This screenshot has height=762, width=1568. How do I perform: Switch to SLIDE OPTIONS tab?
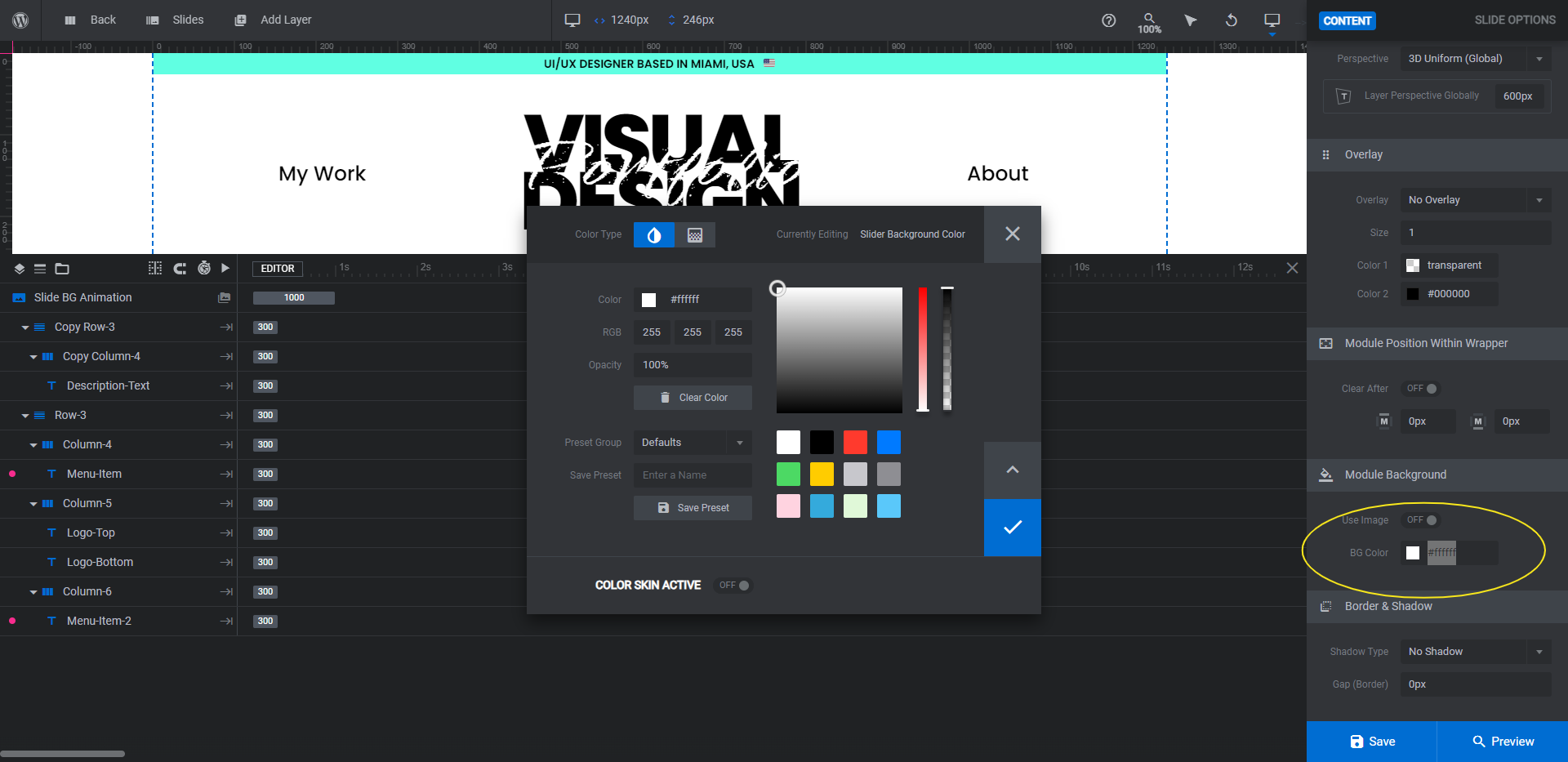point(1515,20)
